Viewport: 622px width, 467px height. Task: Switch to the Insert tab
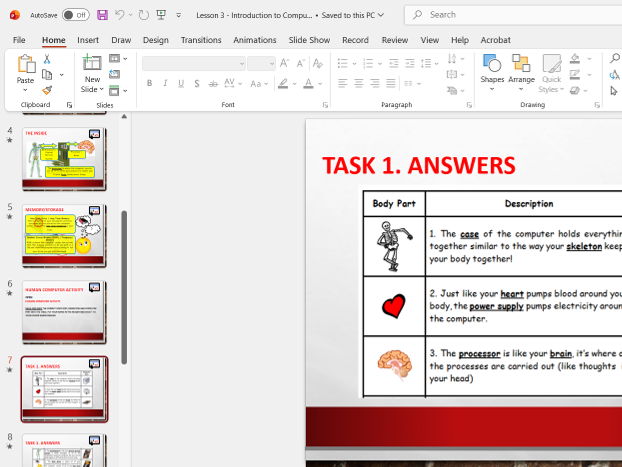coord(88,40)
